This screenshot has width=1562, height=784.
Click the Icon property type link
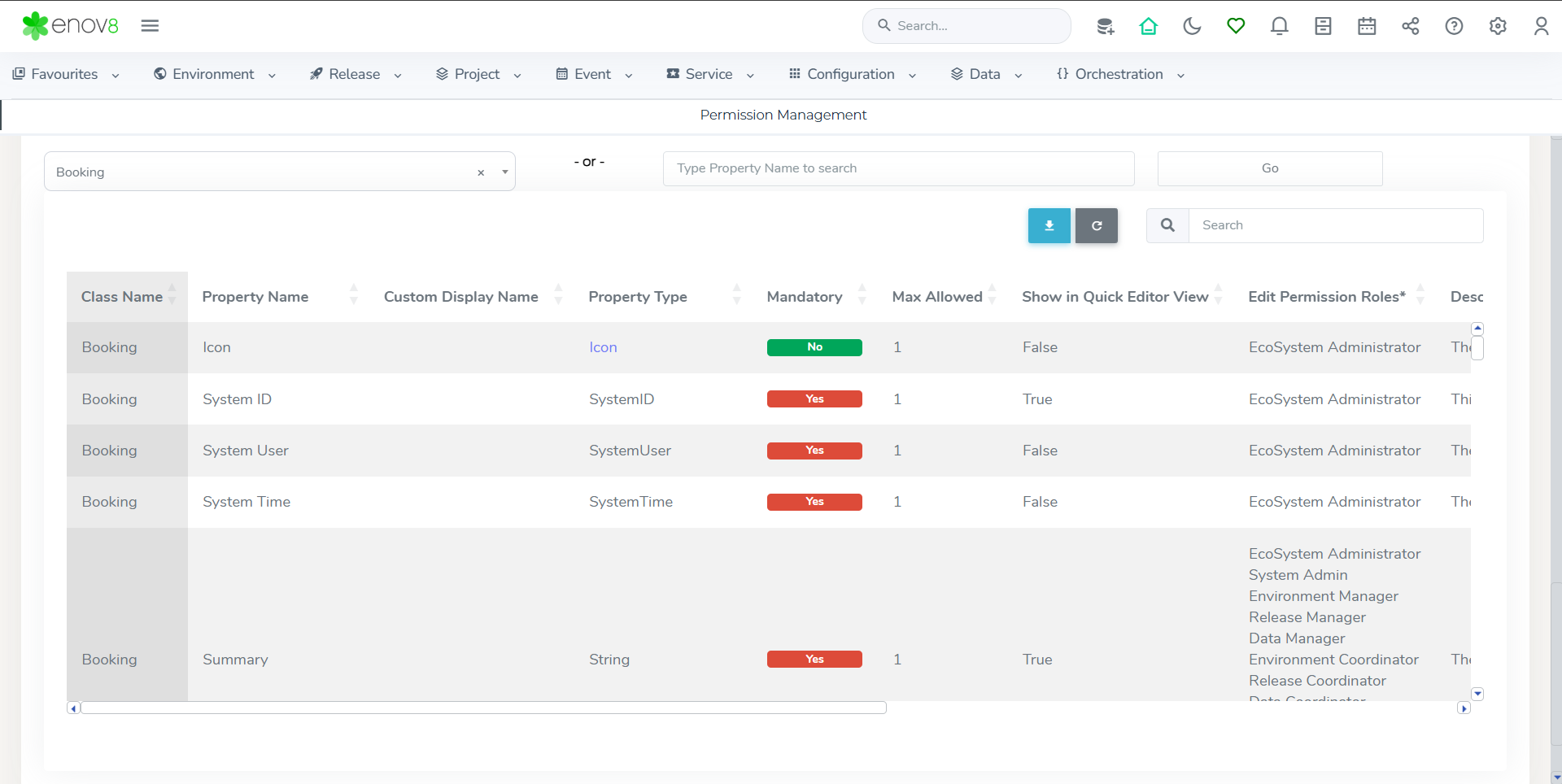point(603,347)
